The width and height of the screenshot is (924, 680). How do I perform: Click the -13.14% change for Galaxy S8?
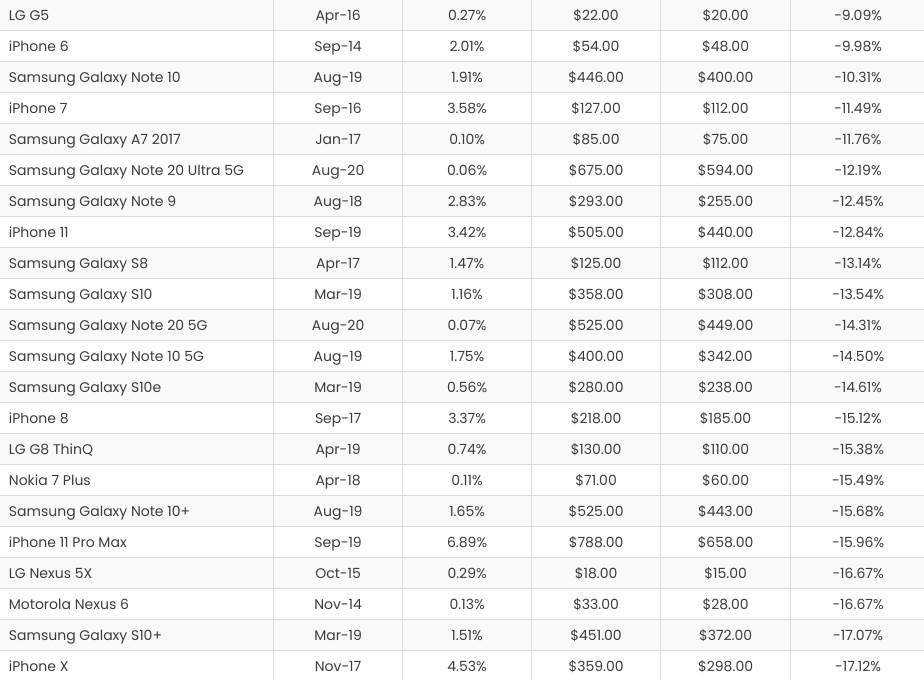pyautogui.click(x=858, y=263)
